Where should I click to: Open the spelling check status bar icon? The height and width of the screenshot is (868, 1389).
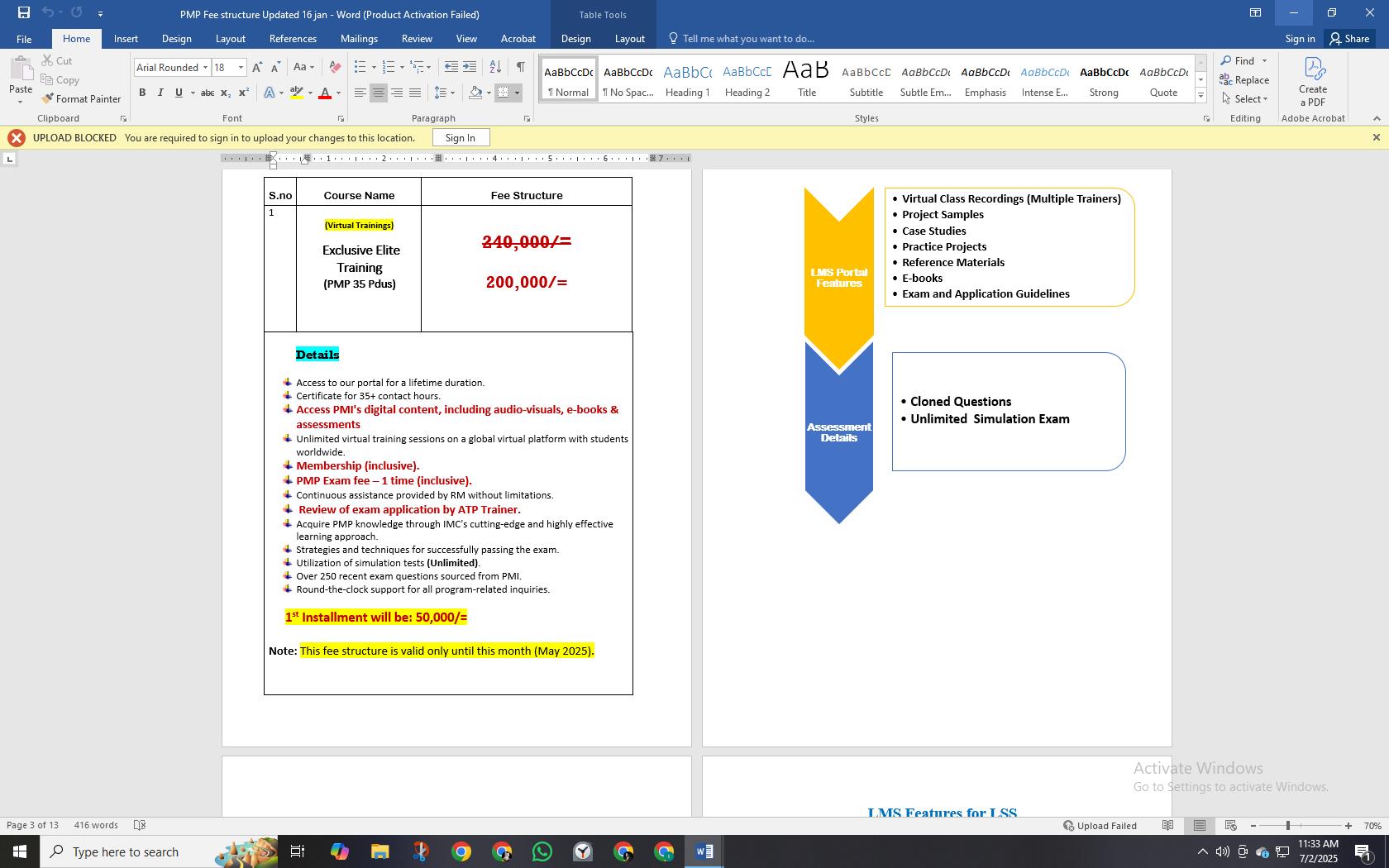point(140,825)
